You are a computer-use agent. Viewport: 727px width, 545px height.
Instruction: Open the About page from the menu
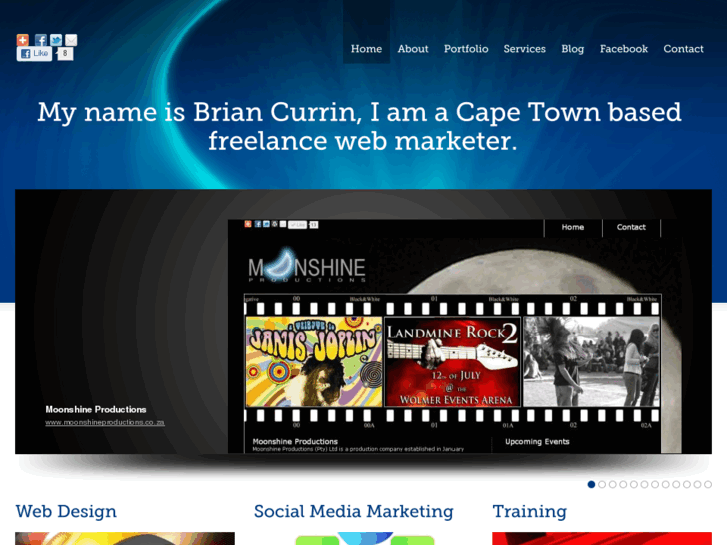[x=413, y=49]
